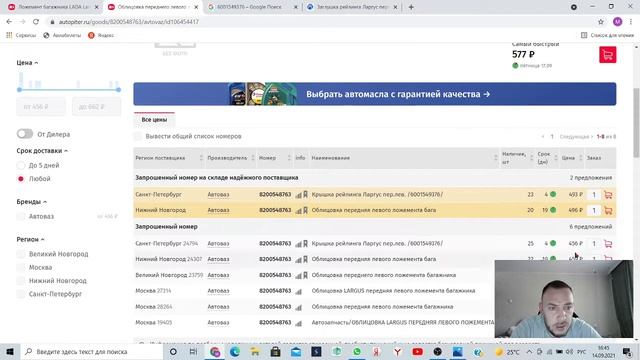Open the Apps shortcut in the bookmarks bar
The height and width of the screenshot is (360, 640).
point(21,36)
